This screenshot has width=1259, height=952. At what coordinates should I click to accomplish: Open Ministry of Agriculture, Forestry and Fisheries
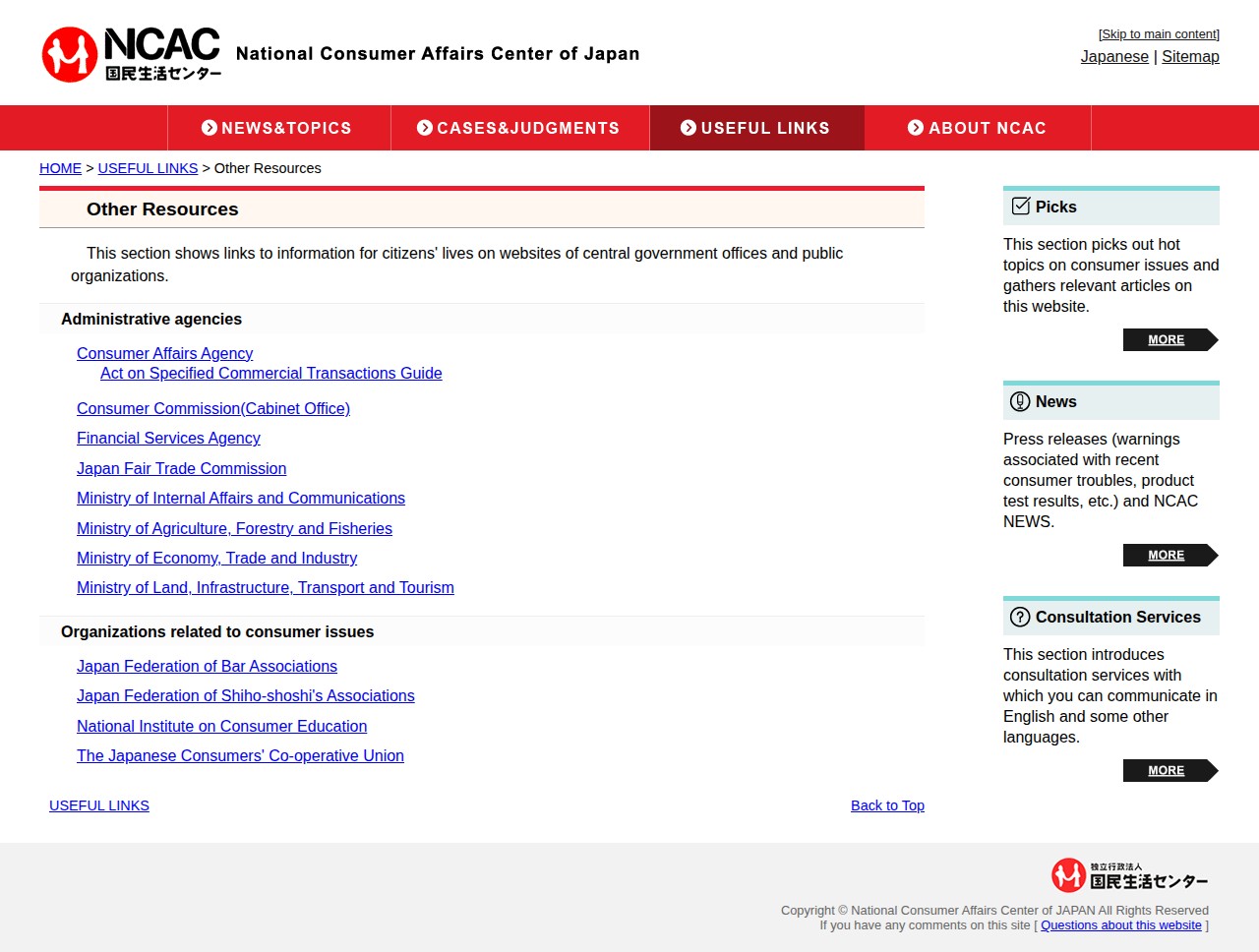point(234,528)
